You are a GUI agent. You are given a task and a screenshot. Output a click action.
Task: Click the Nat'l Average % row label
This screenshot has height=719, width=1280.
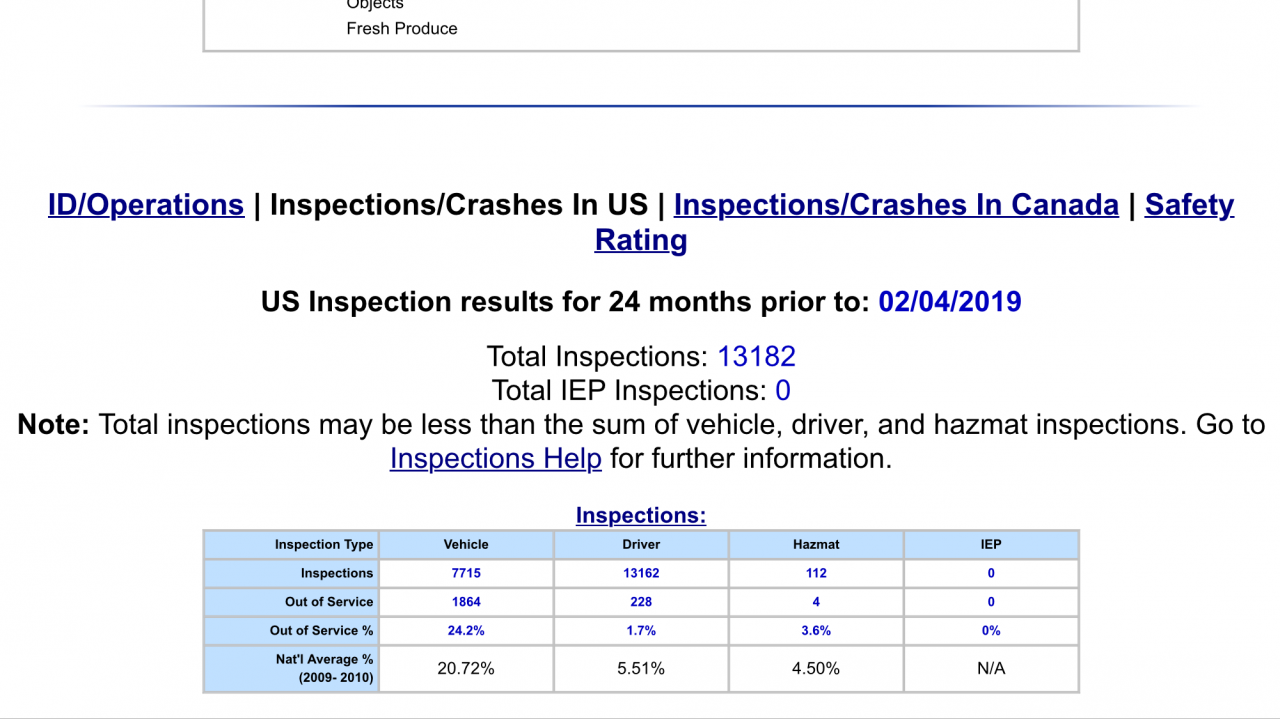tap(325, 660)
